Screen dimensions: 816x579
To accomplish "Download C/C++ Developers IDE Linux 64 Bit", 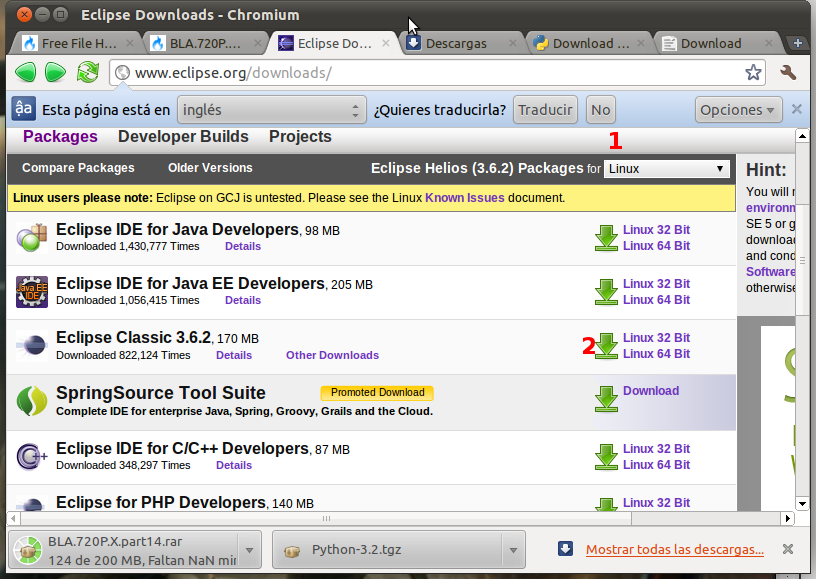I will point(656,465).
